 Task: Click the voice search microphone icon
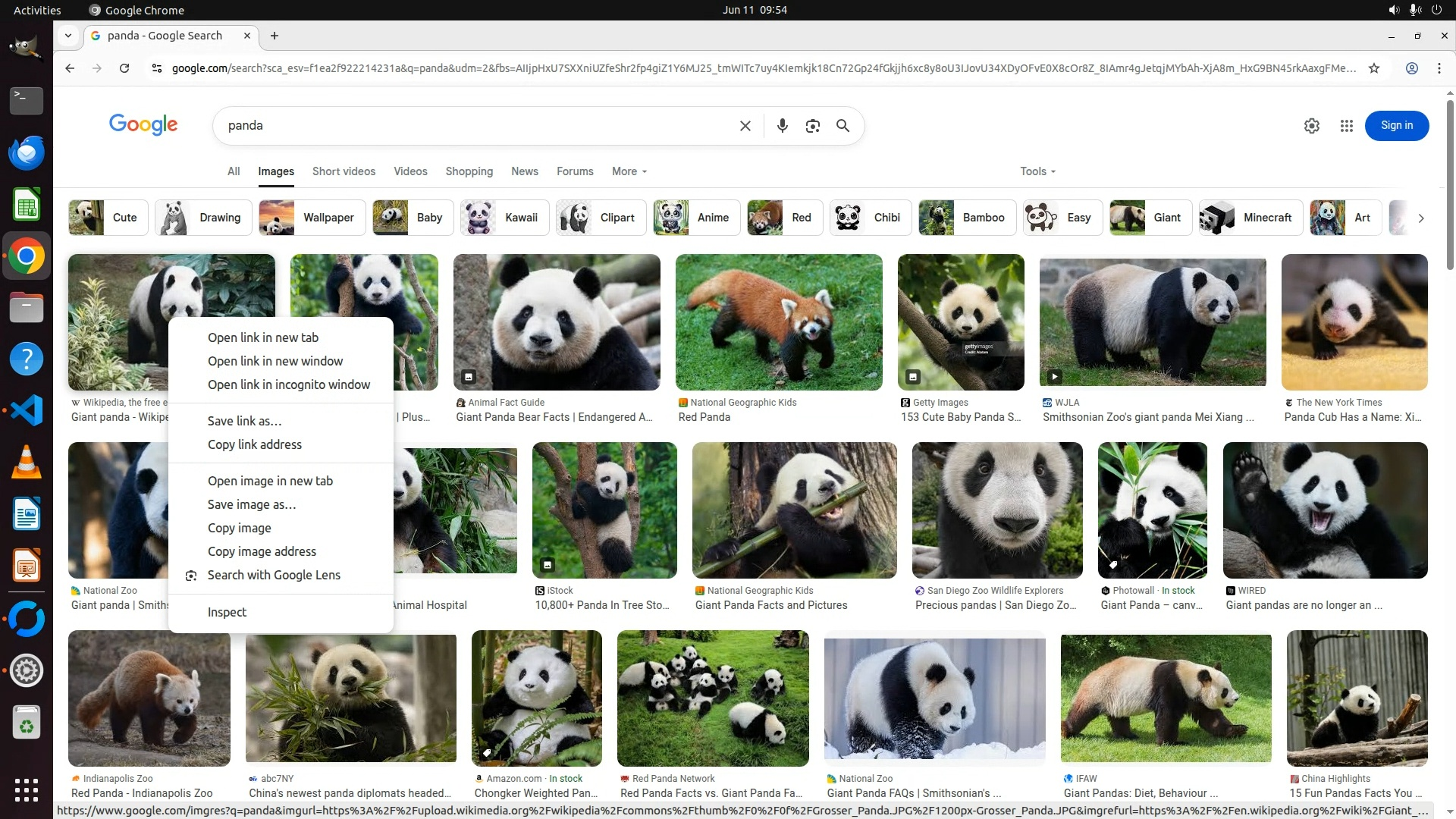782,126
